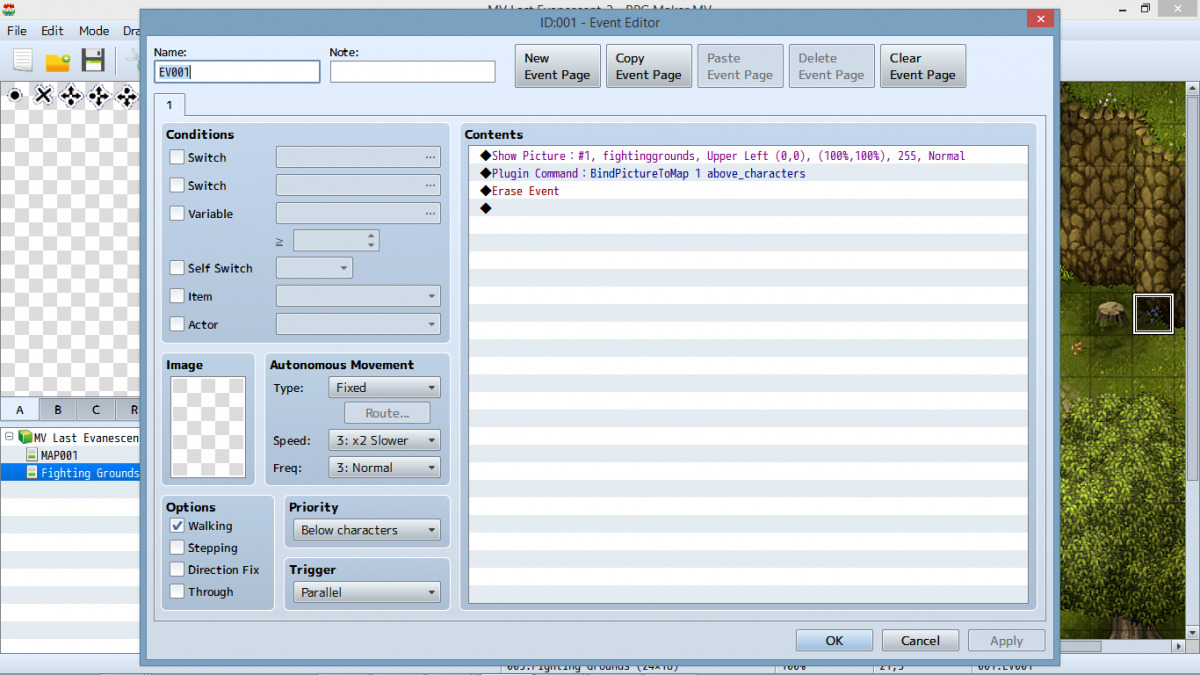Click the Note input field
The height and width of the screenshot is (675, 1200).
(x=413, y=72)
